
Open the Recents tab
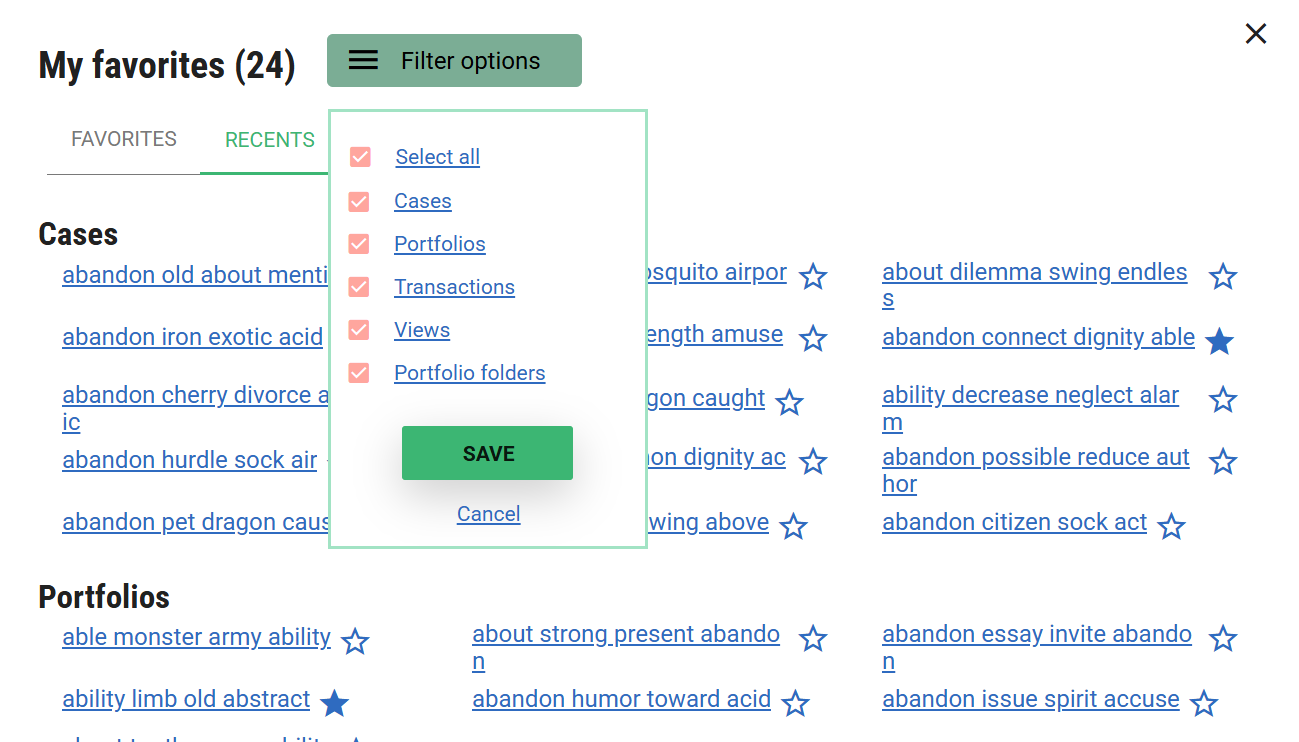269,140
